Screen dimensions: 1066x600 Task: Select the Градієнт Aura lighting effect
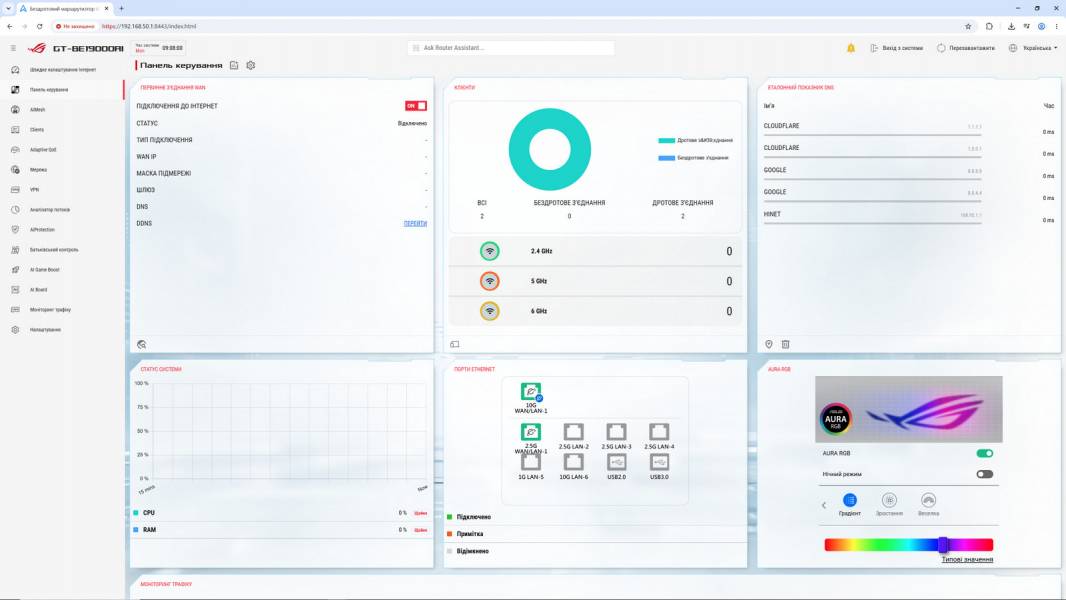coord(850,504)
